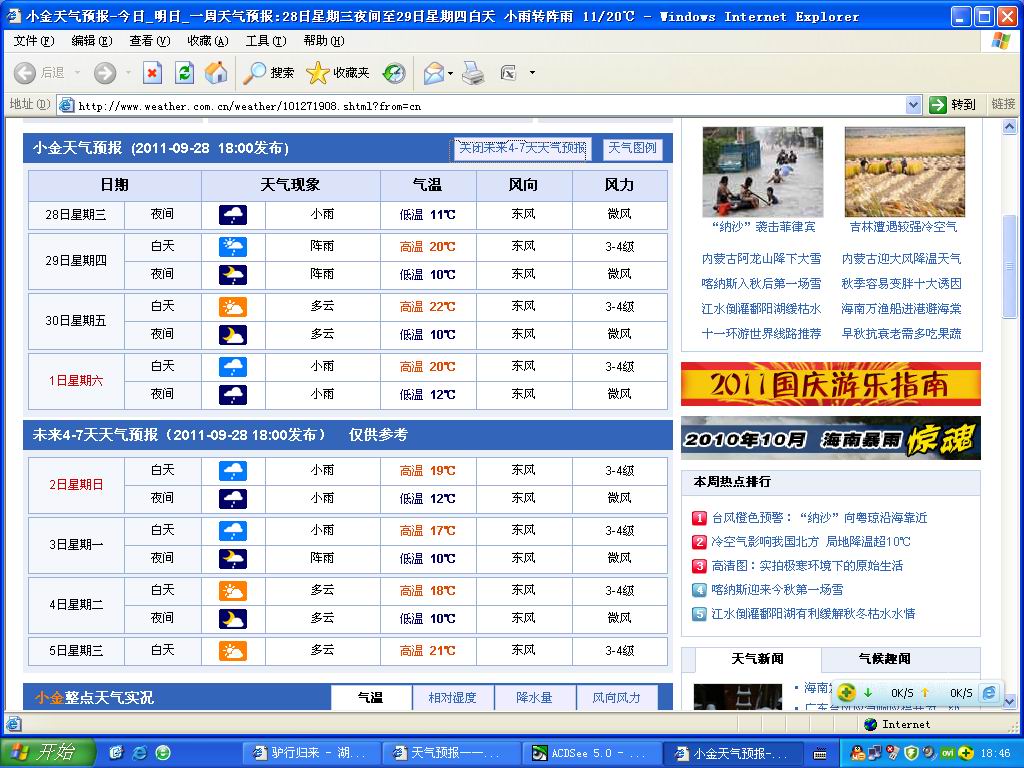Open the 纳沙袭击菲律宾 flood thumbnail
This screenshot has width=1024, height=768.
pyautogui.click(x=763, y=172)
